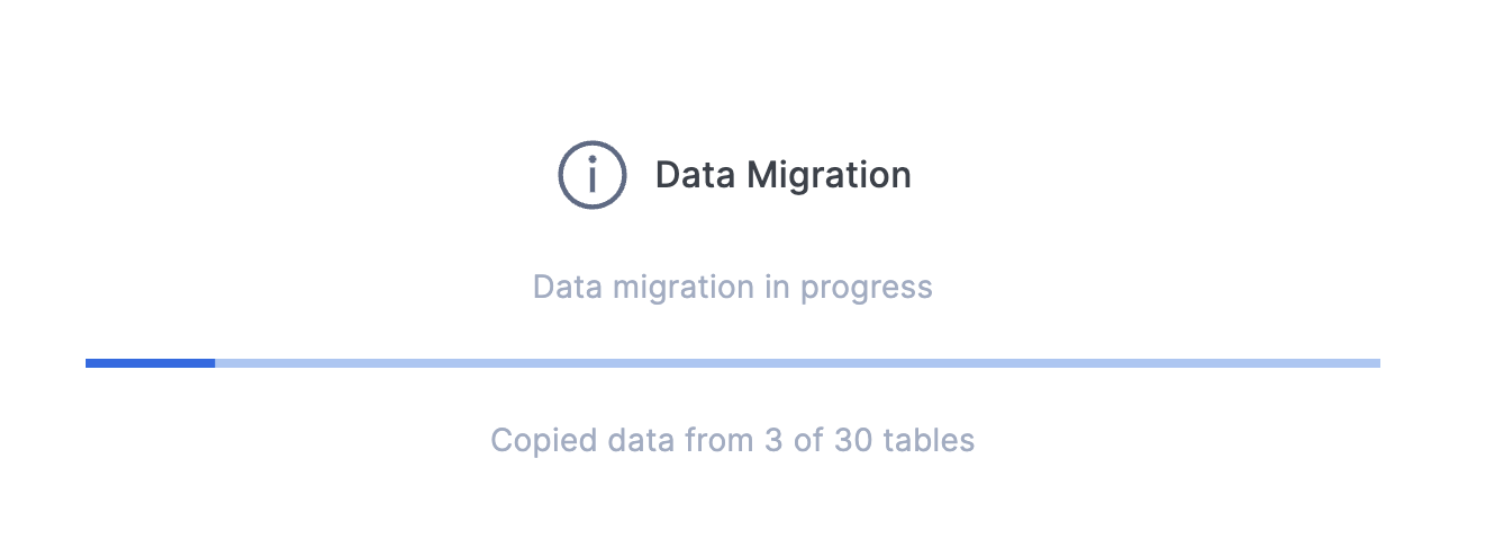Click "Copied data from 3 of 30 tables"

coord(732,440)
